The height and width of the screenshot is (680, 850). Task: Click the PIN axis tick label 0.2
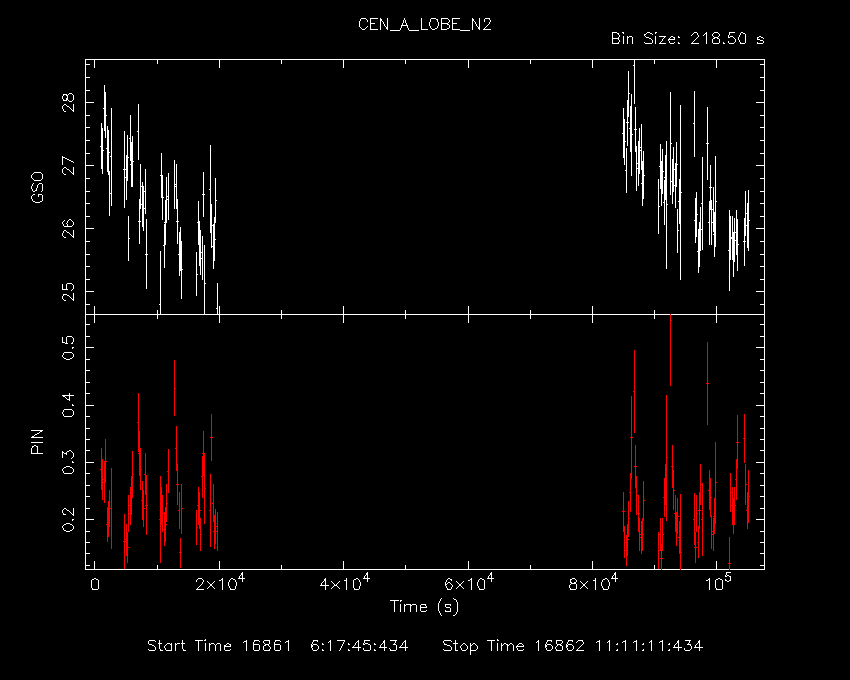click(68, 519)
